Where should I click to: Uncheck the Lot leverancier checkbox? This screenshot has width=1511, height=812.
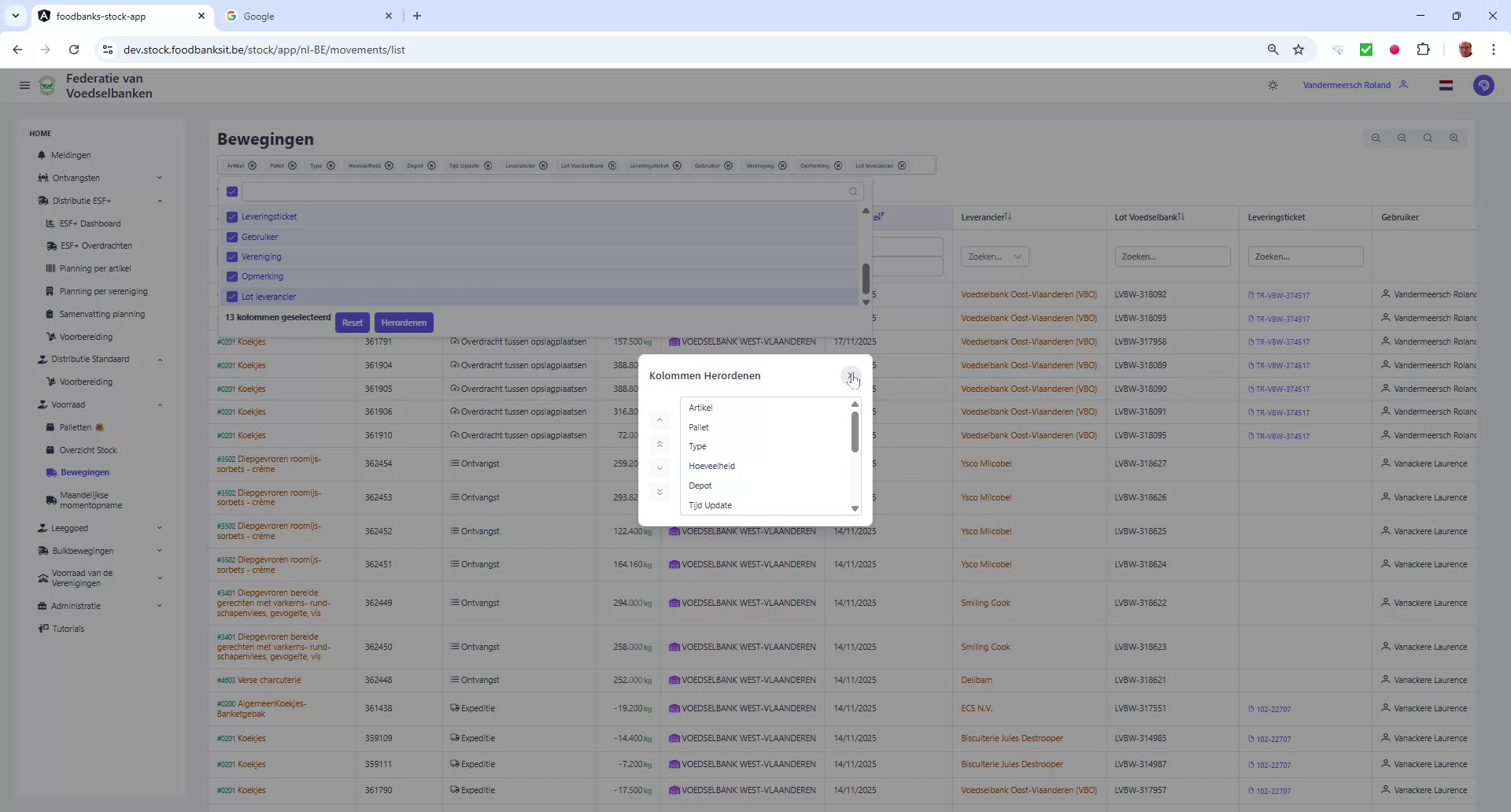coord(231,297)
